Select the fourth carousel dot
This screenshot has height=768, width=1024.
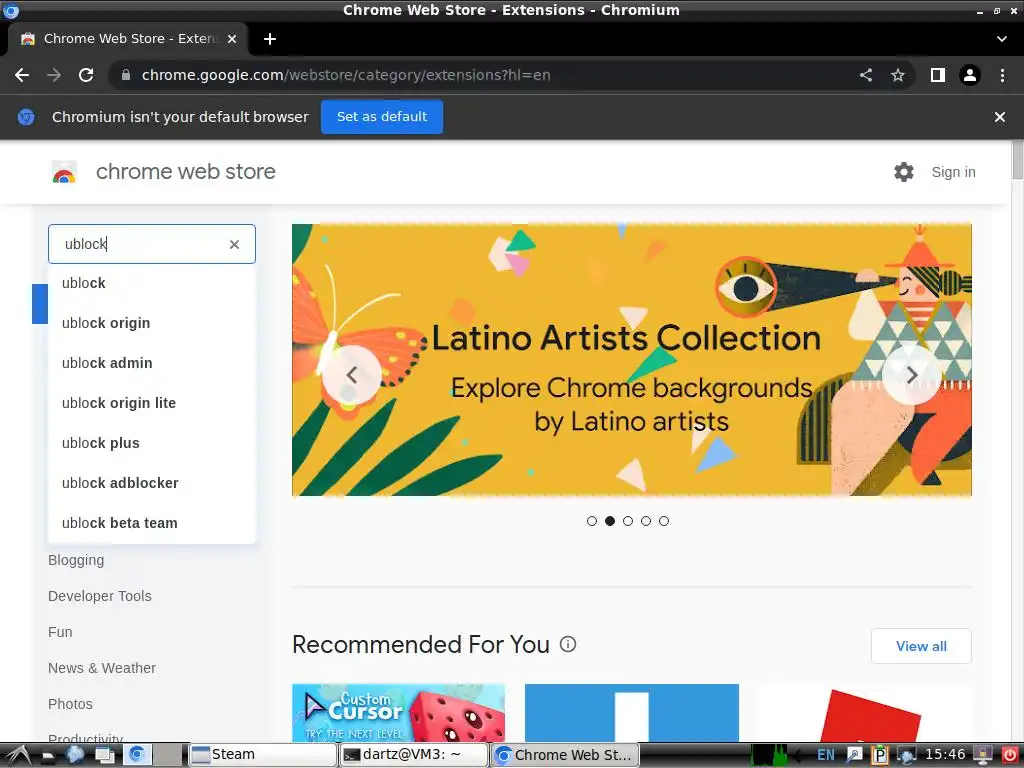[646, 521]
